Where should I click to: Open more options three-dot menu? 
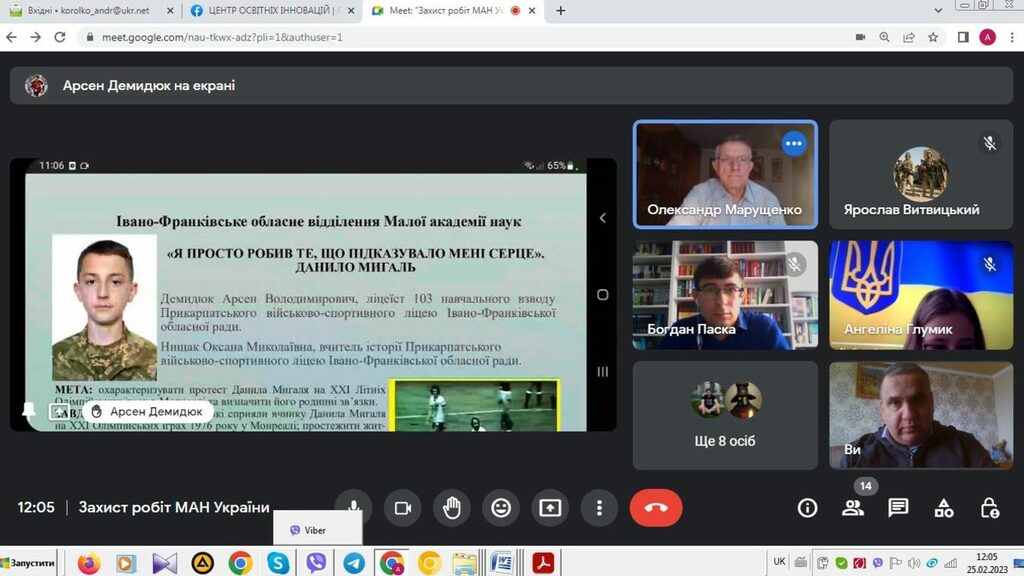pos(599,508)
